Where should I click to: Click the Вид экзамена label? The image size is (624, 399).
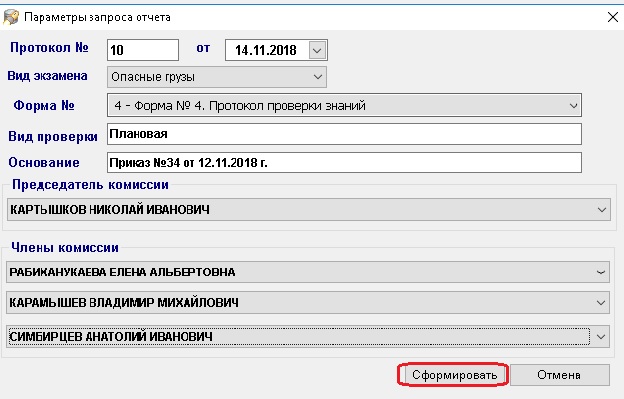[47, 76]
